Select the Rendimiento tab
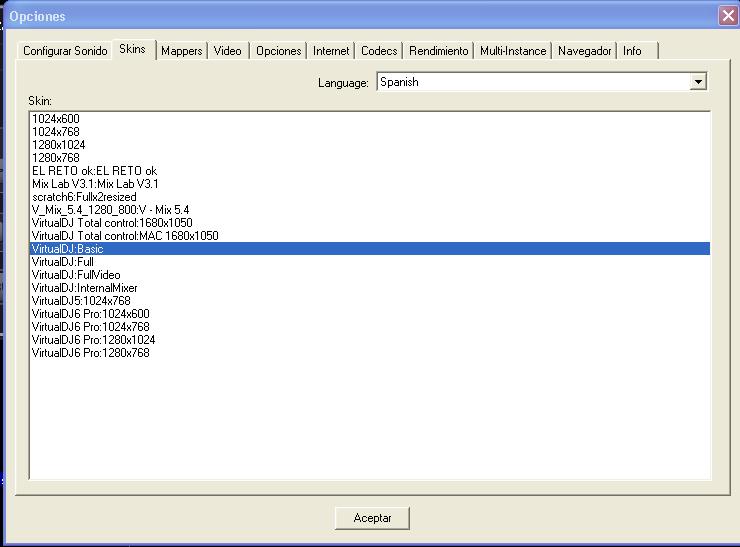Screen dimensions: 740x547 (438, 51)
